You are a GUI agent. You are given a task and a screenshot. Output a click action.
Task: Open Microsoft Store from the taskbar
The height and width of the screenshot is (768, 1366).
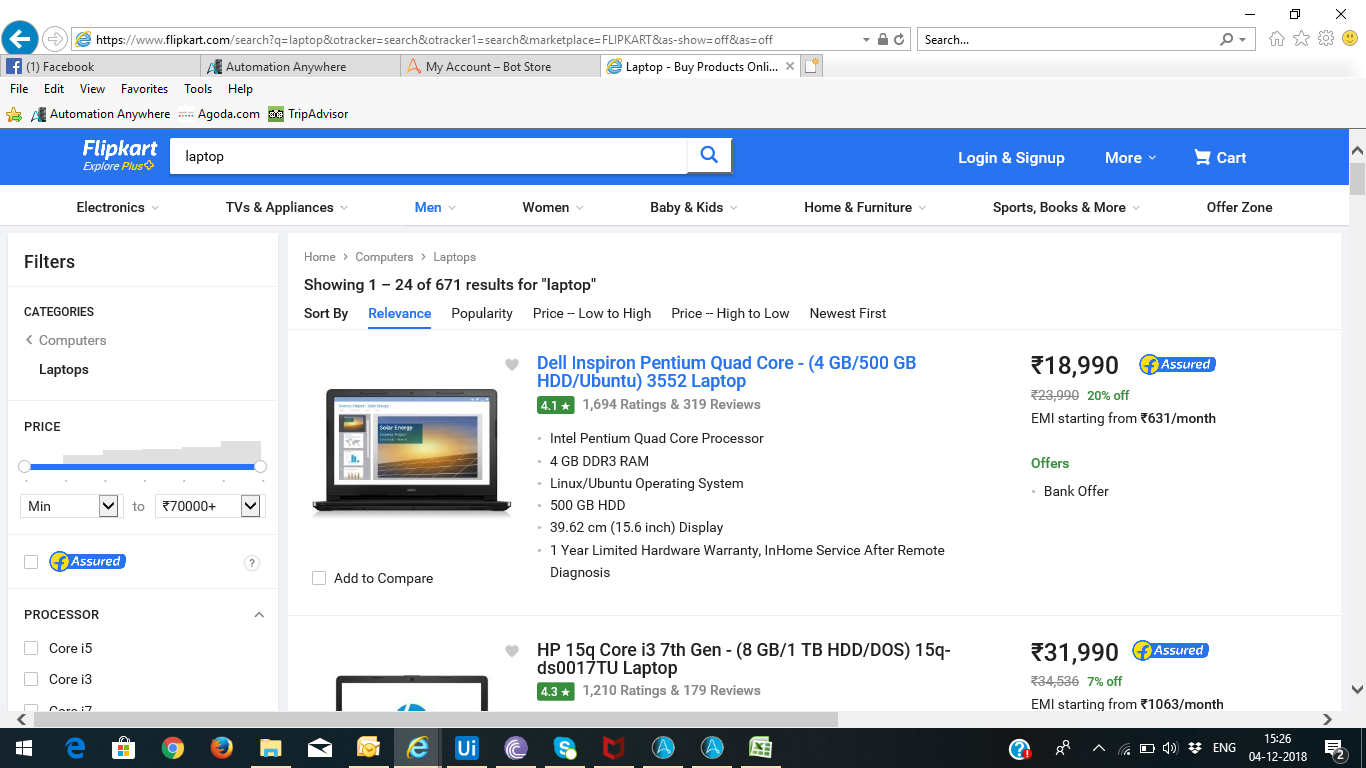pyautogui.click(x=124, y=748)
